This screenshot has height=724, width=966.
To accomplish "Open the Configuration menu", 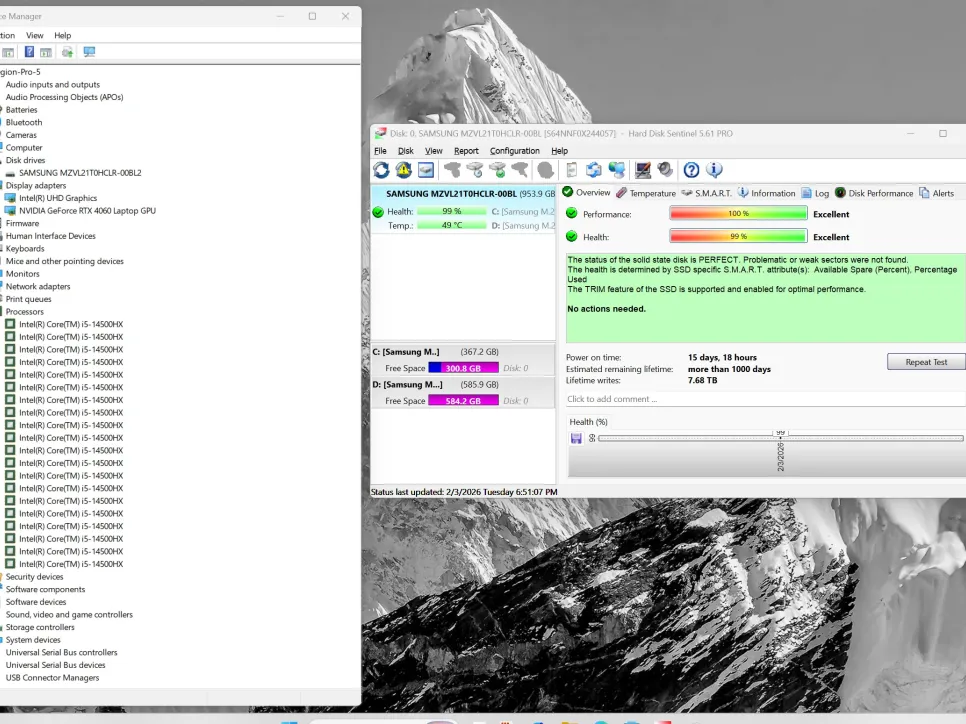I will (x=514, y=151).
